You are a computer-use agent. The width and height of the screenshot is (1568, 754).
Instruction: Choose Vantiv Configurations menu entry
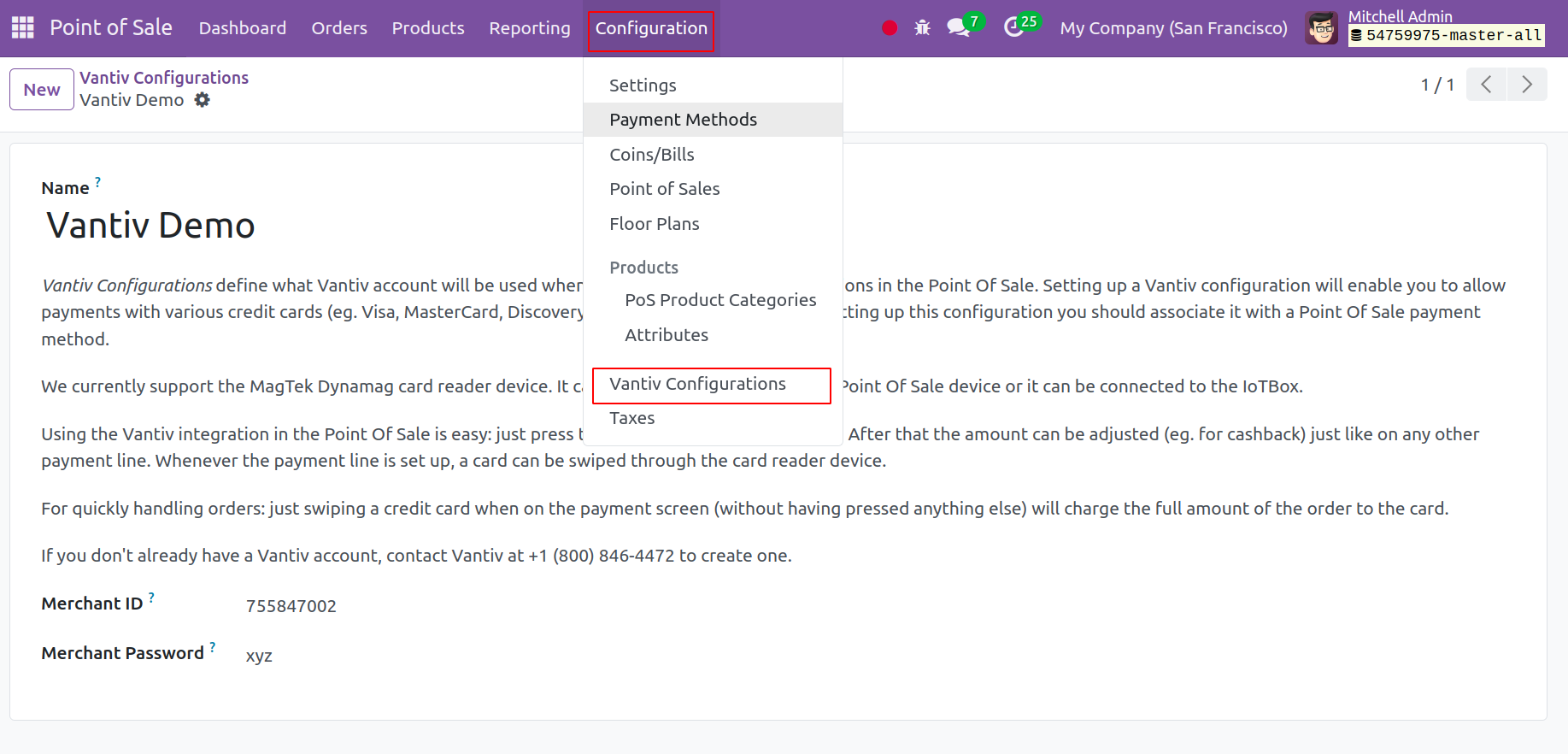[697, 384]
